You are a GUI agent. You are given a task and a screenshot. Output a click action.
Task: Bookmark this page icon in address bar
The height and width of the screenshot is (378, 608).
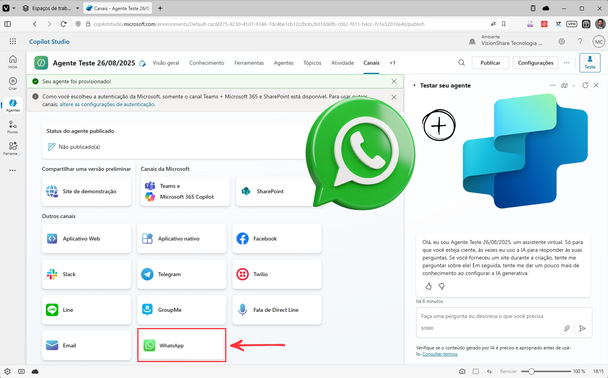click(504, 24)
